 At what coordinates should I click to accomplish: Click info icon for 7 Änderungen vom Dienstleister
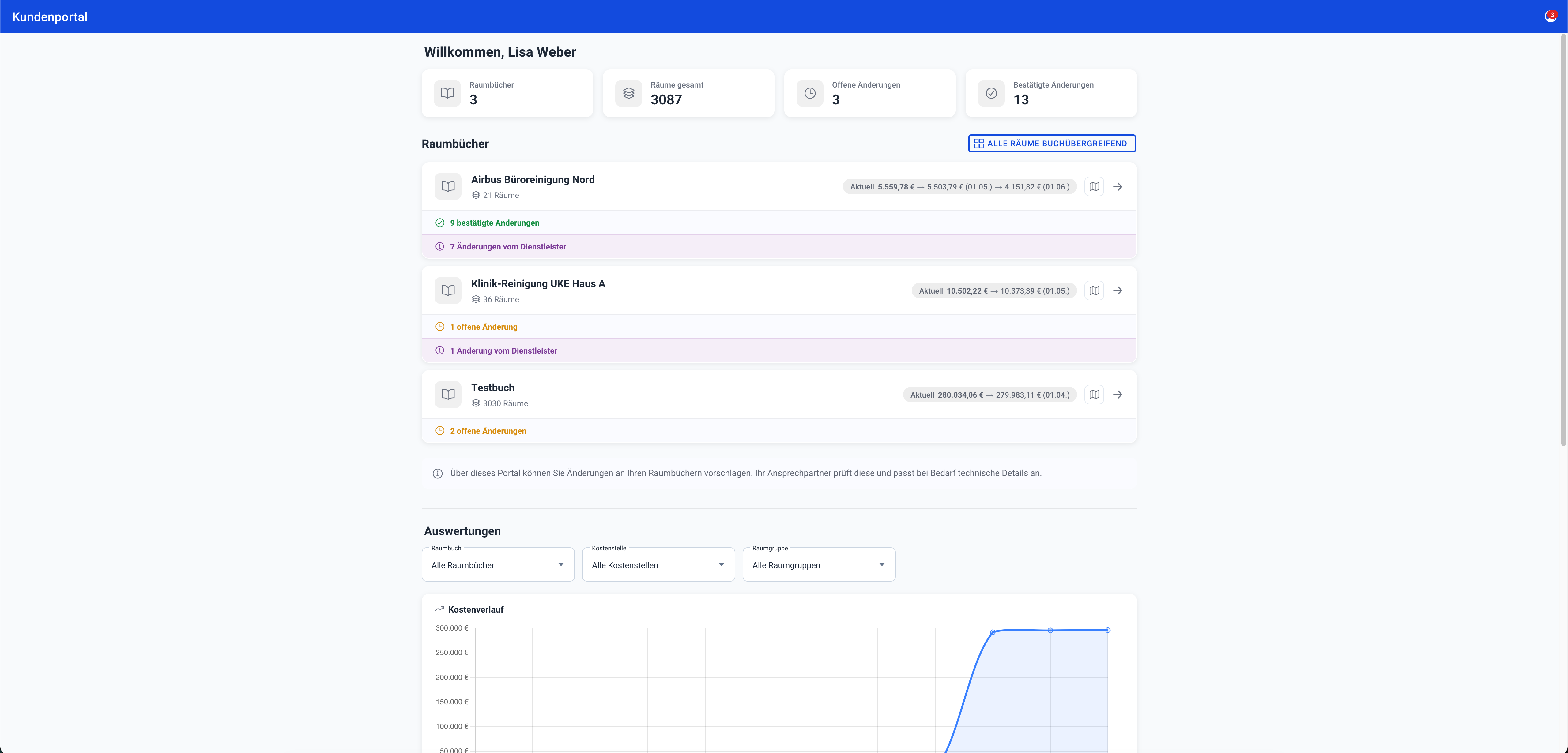click(x=440, y=246)
